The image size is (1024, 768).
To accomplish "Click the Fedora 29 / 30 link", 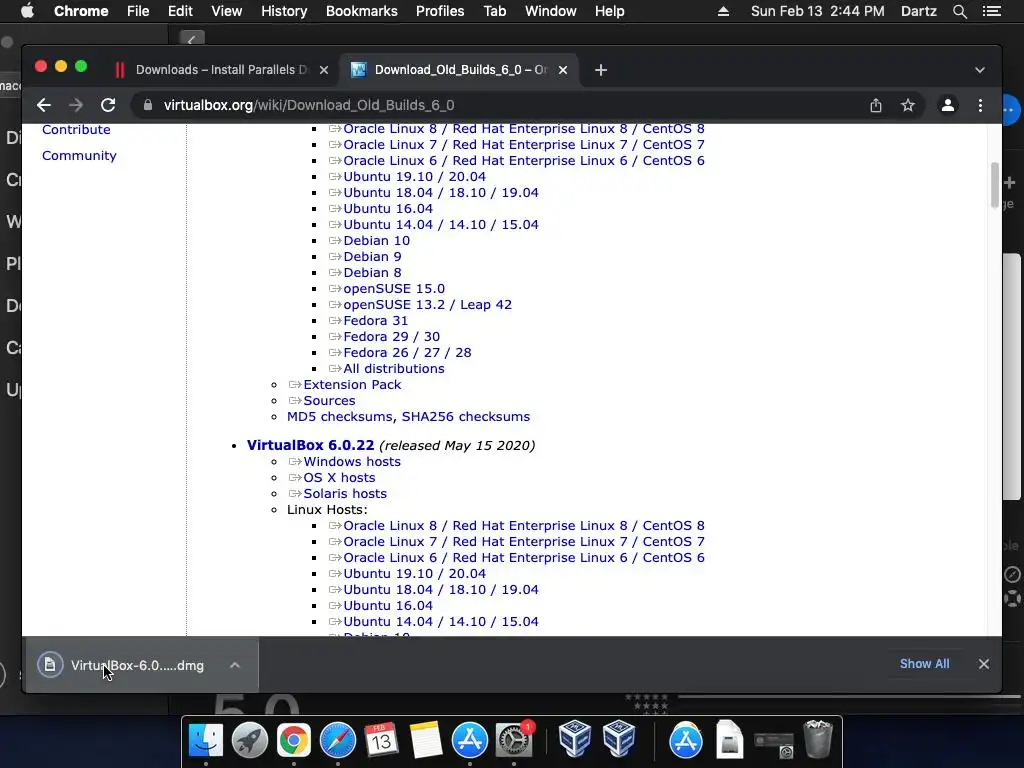I will [392, 337].
